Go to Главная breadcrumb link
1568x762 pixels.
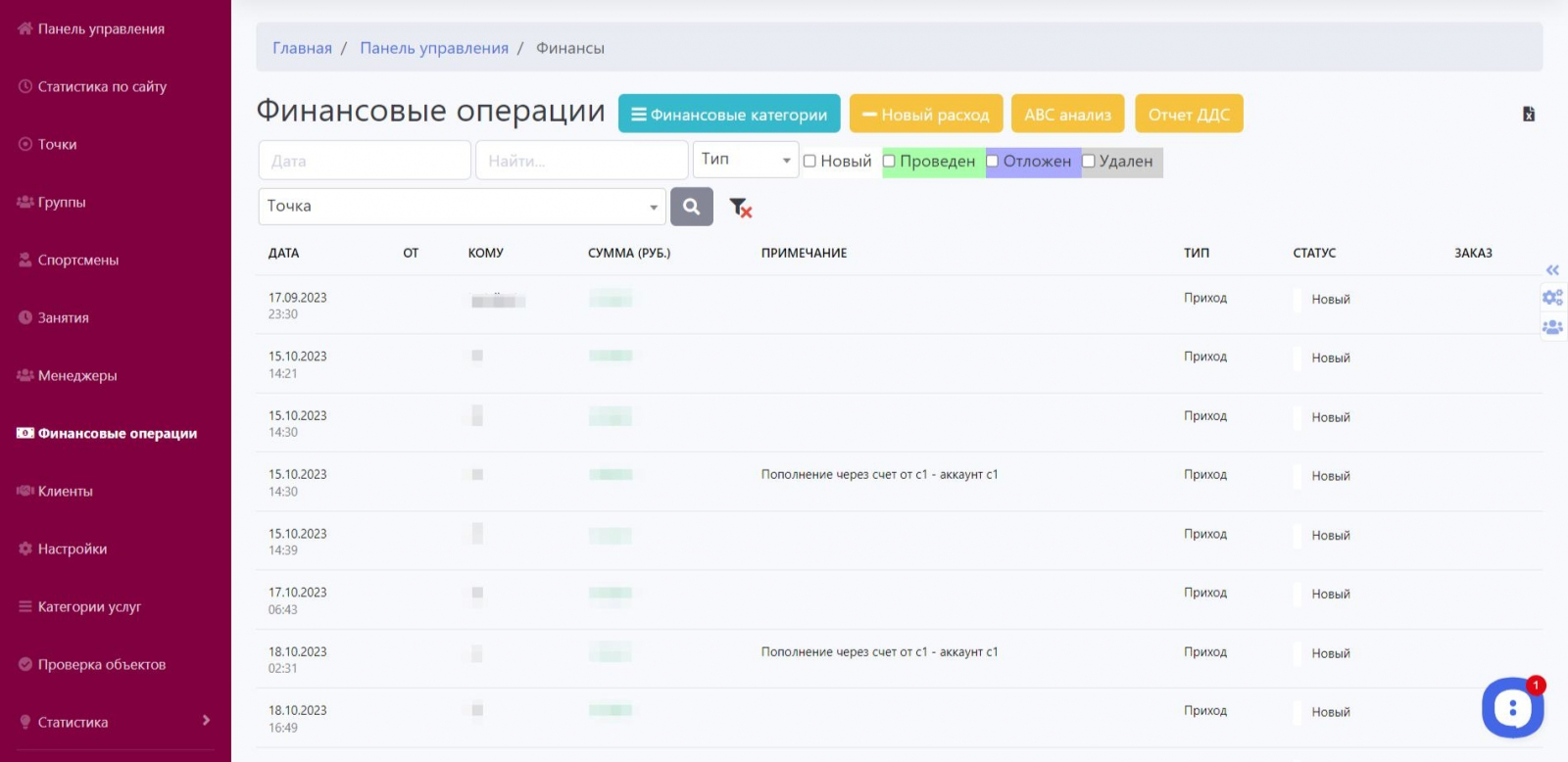point(302,48)
